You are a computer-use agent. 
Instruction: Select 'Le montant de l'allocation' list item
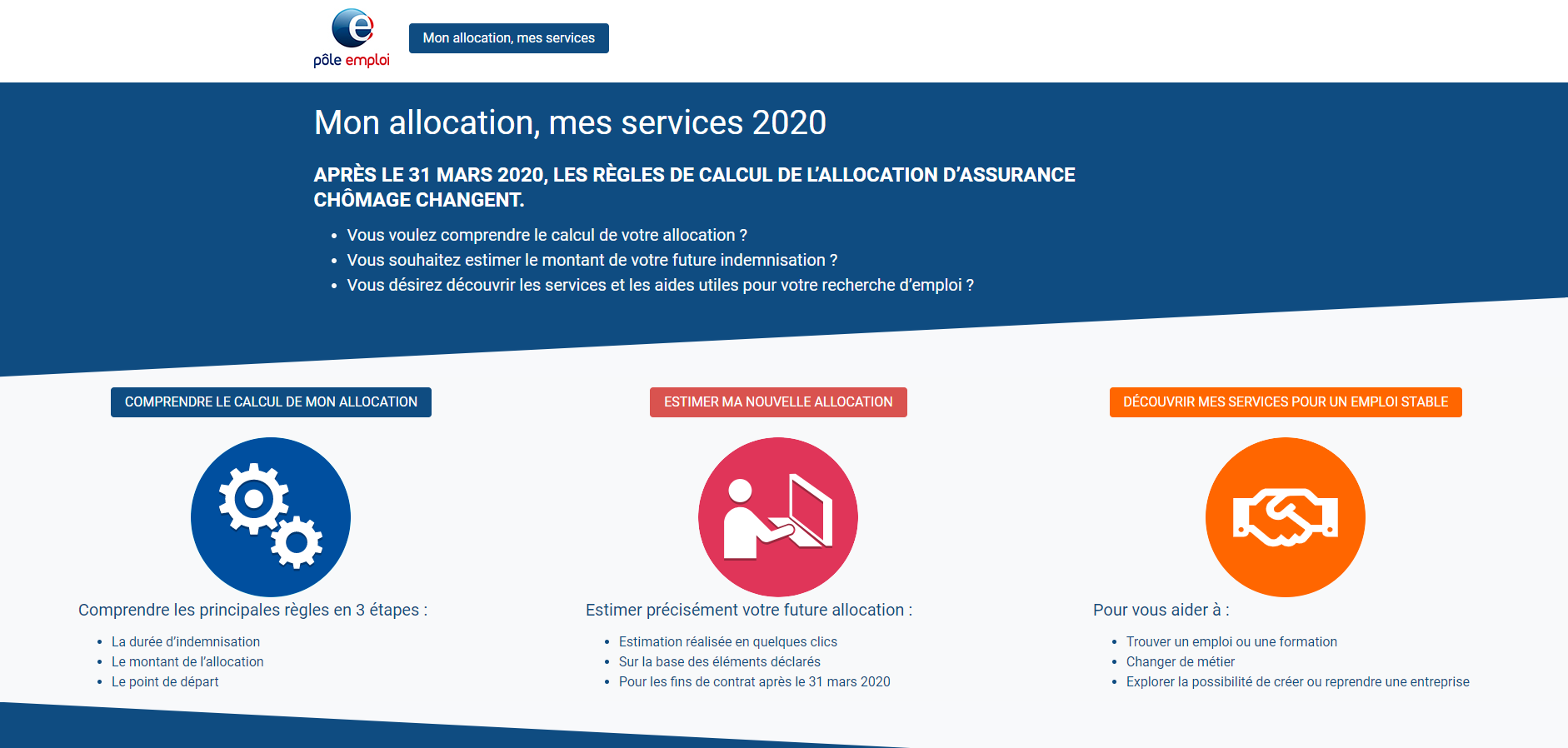point(187,661)
